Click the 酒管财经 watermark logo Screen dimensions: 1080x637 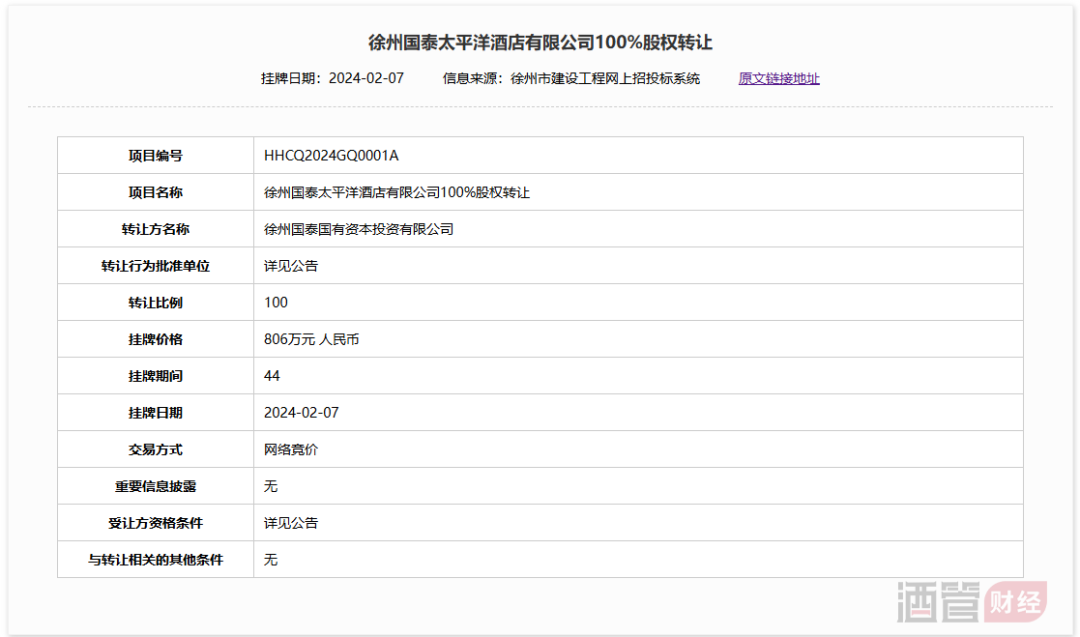point(971,603)
